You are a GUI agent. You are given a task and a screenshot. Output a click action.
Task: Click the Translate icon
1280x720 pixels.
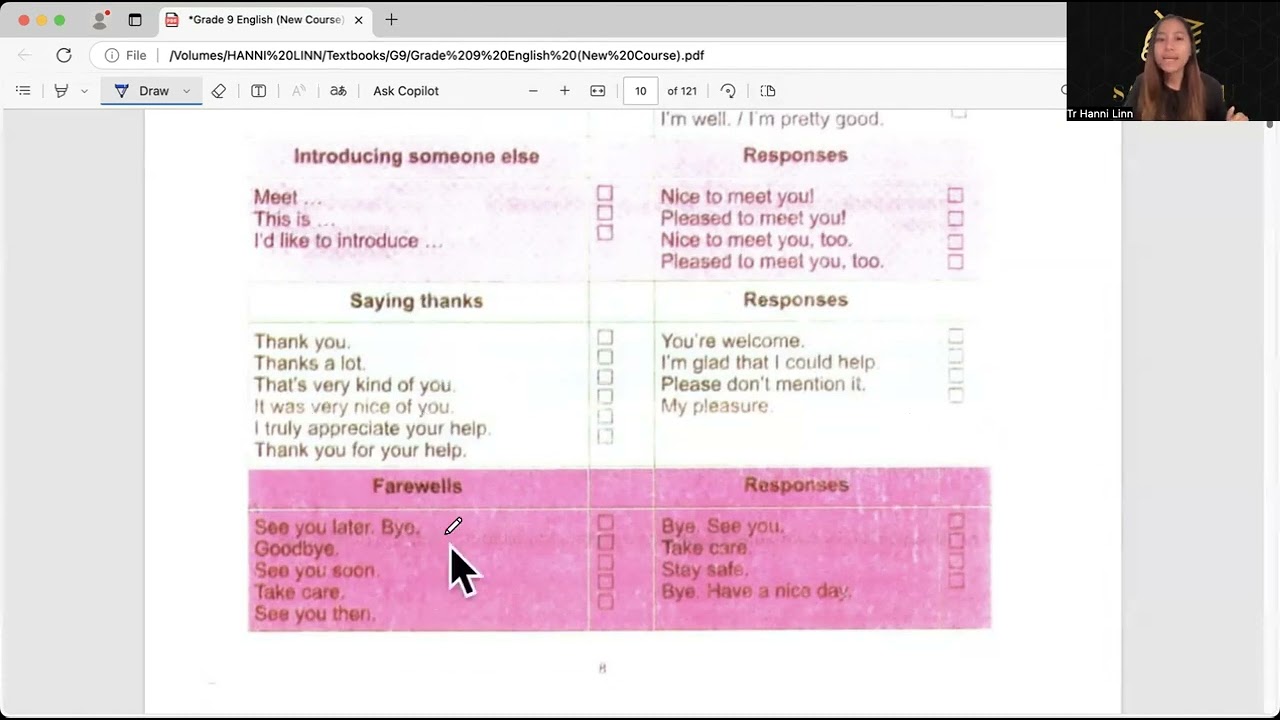click(x=338, y=91)
